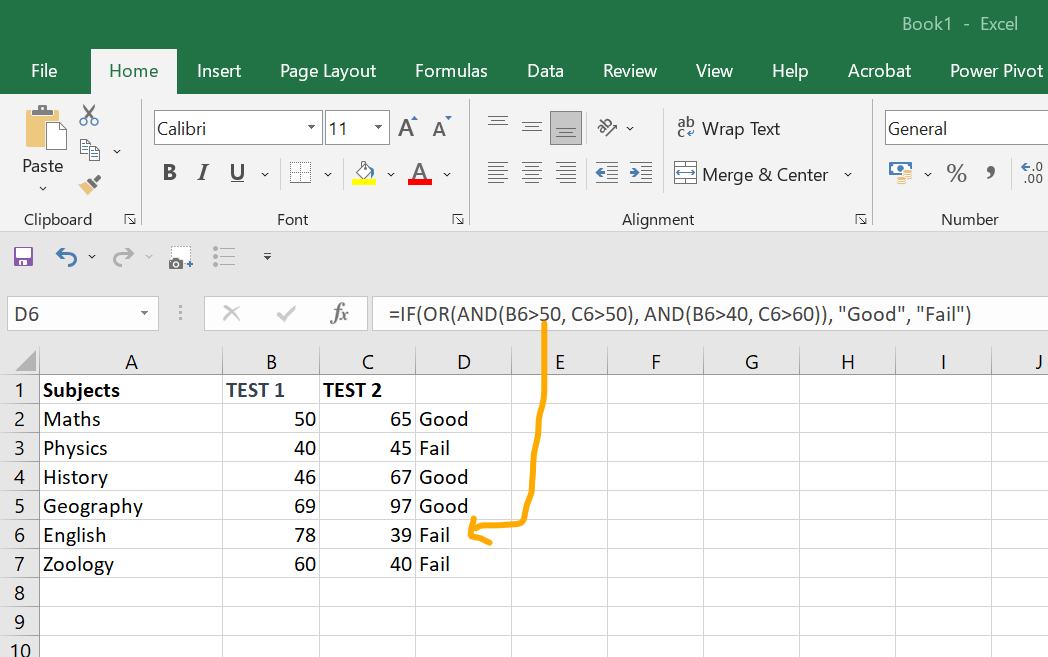1048x657 pixels.
Task: Open Name Box dropdown arrow
Action: [144, 313]
